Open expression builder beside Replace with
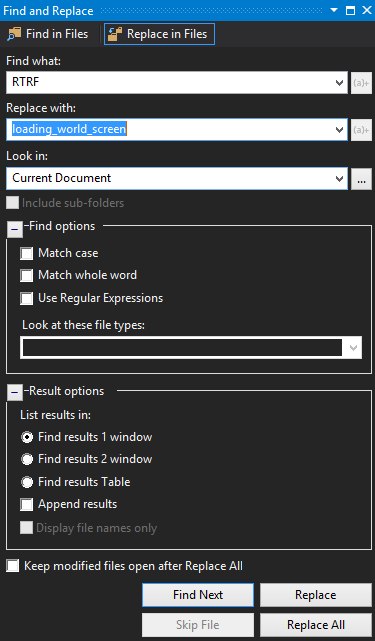 coord(361,130)
